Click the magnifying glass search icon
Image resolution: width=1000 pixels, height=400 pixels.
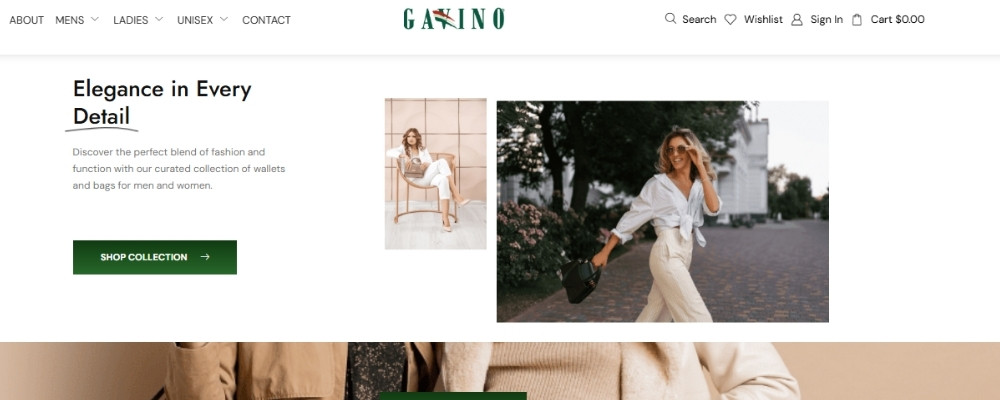[670, 19]
